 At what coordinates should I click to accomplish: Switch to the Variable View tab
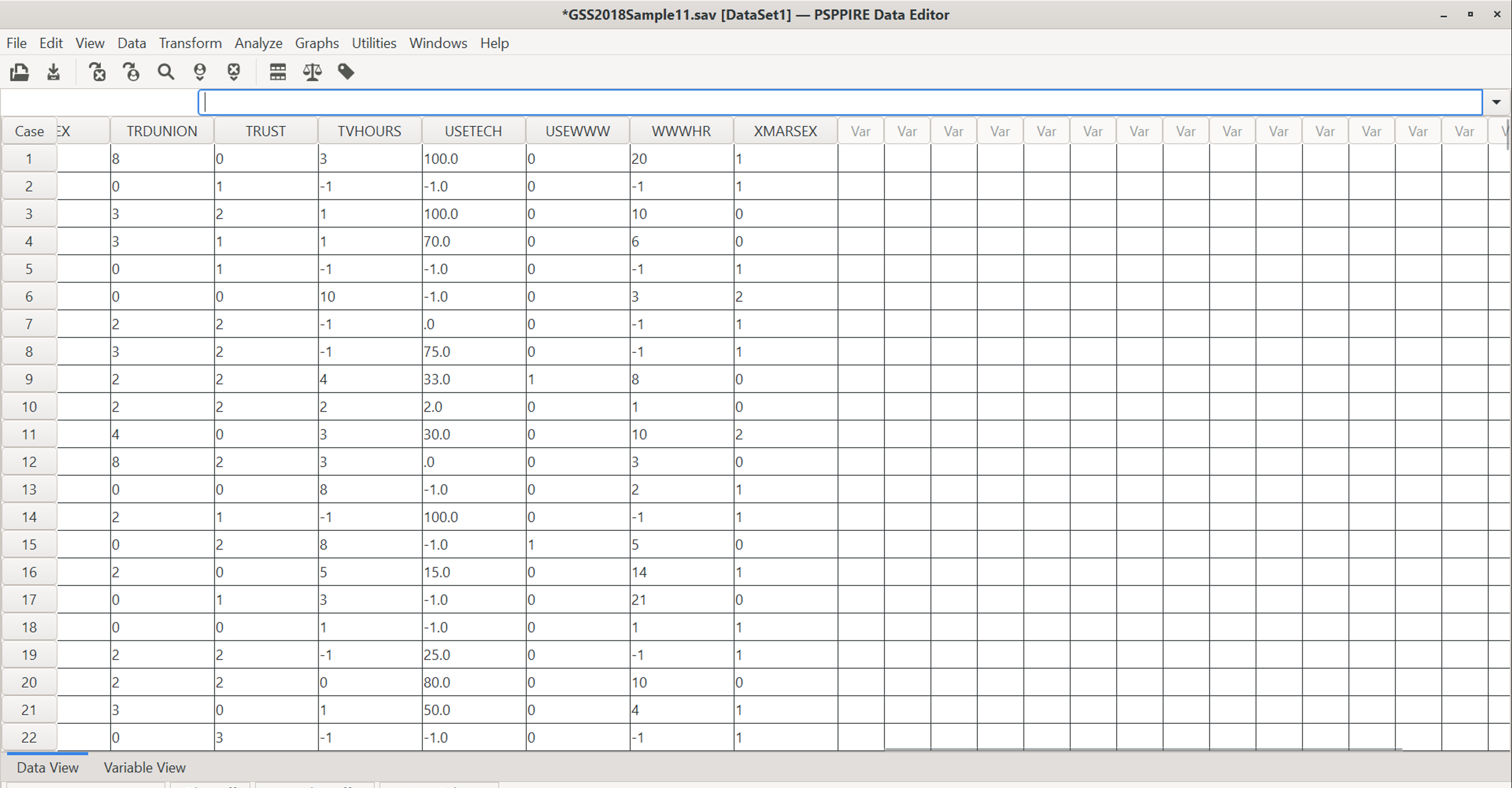pos(144,768)
